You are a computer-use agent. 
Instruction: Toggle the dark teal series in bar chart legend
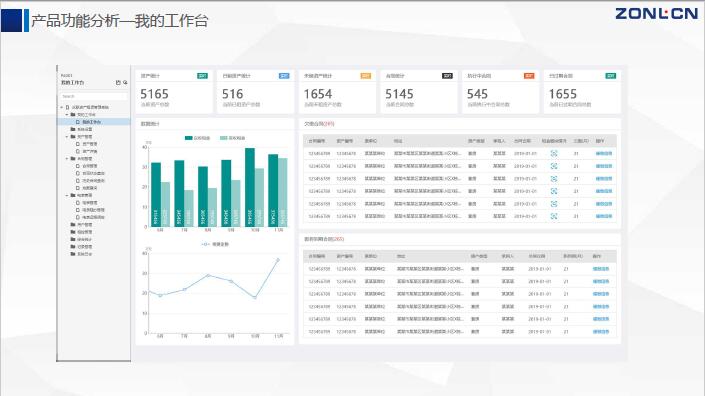pyautogui.click(x=197, y=138)
